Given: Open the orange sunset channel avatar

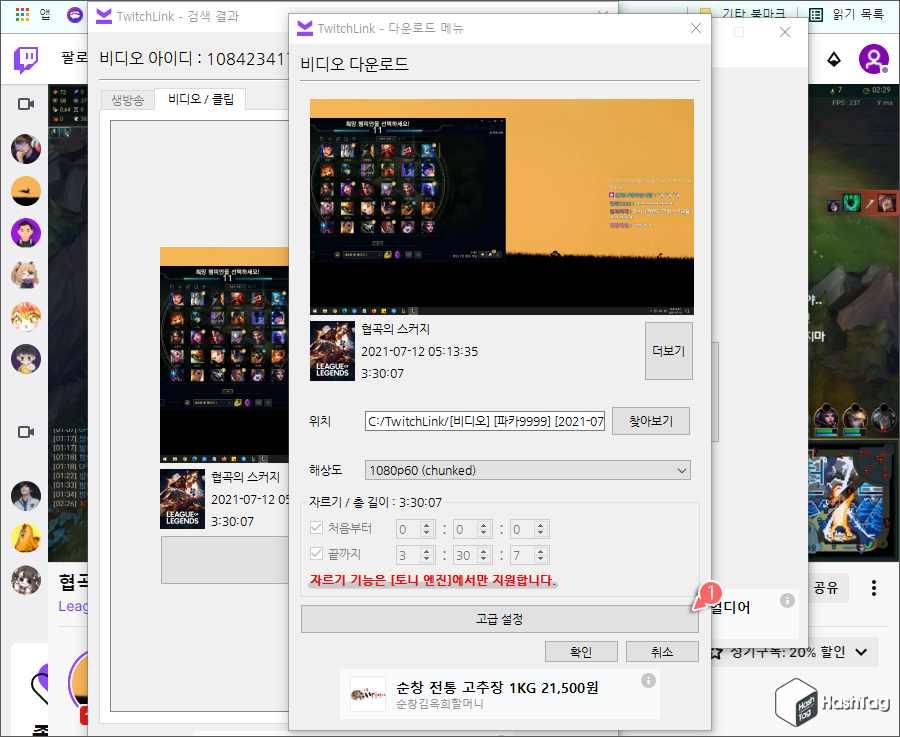Looking at the screenshot, I should click(26, 191).
